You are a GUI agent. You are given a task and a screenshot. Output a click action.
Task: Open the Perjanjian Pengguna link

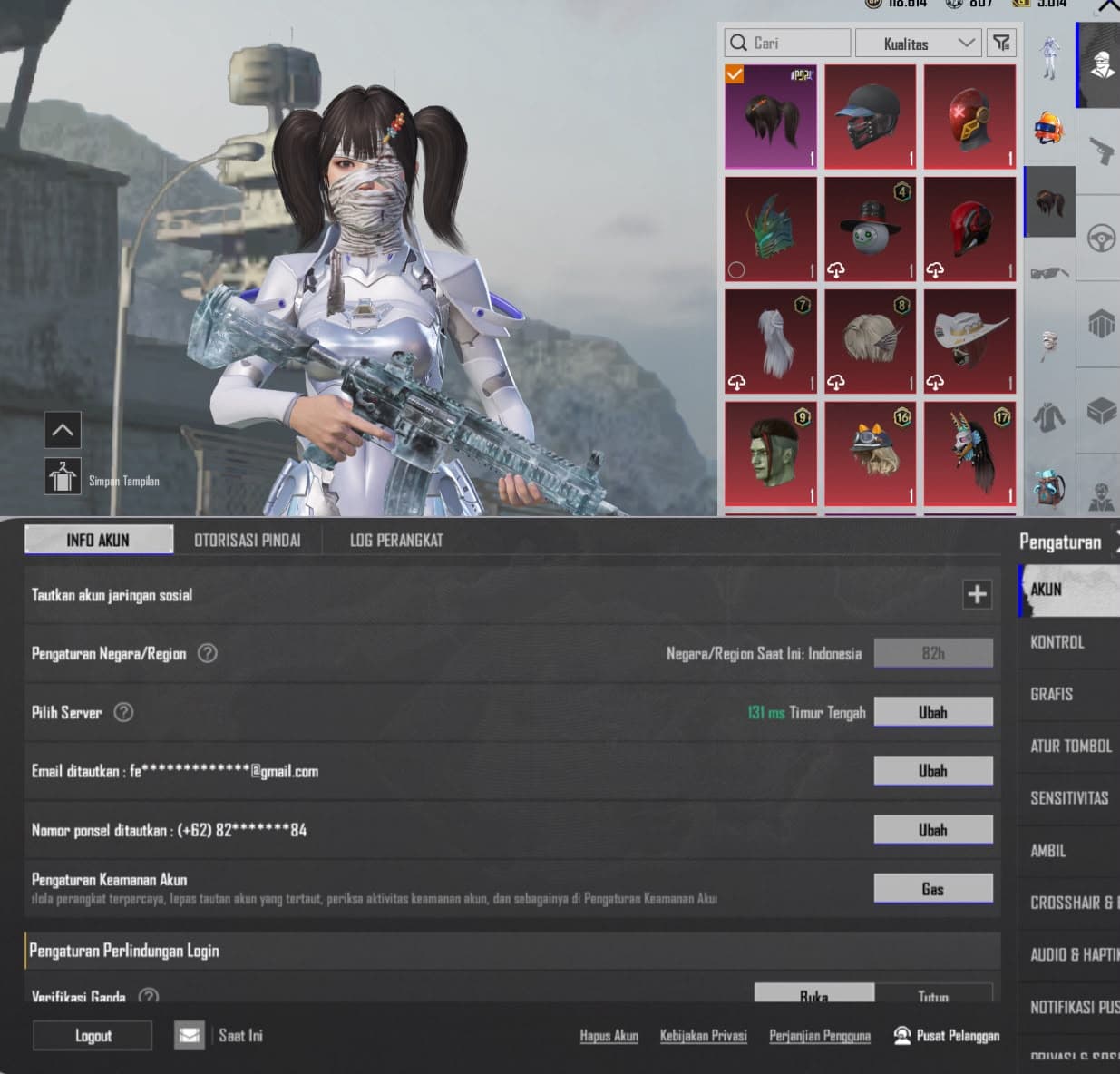820,1035
